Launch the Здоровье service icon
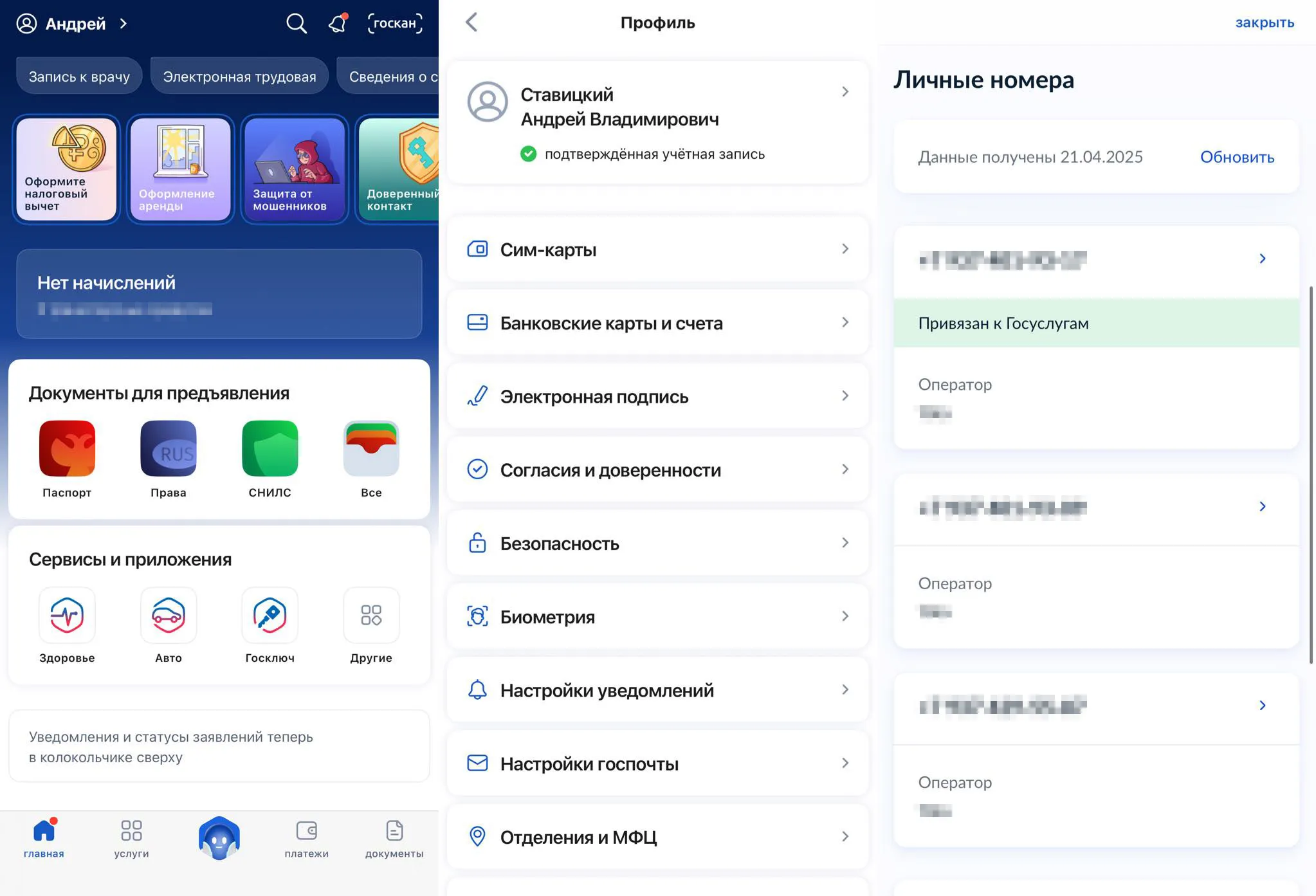 [67, 616]
